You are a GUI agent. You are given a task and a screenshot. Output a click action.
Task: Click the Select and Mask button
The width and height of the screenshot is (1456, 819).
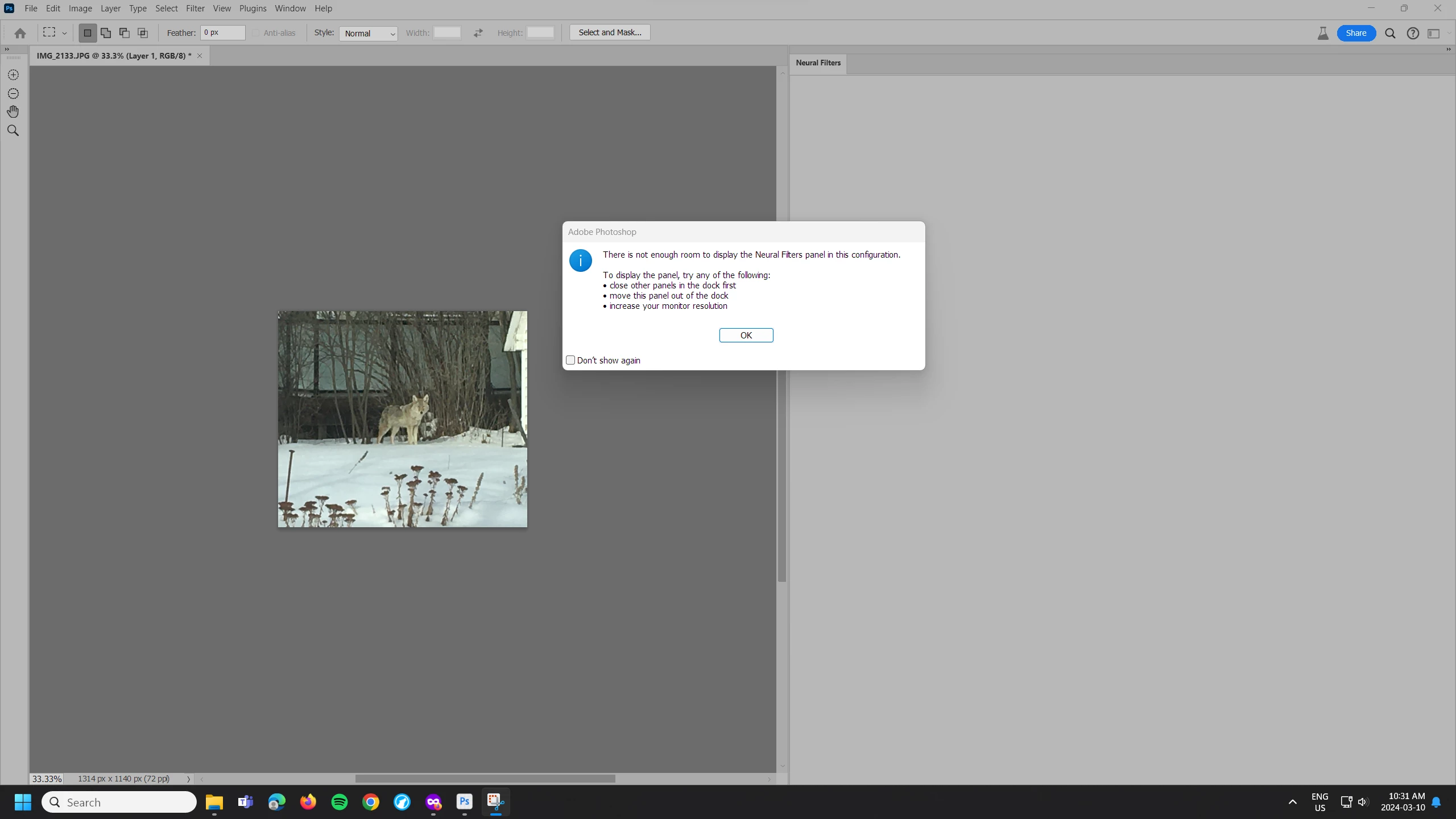pos(610,32)
